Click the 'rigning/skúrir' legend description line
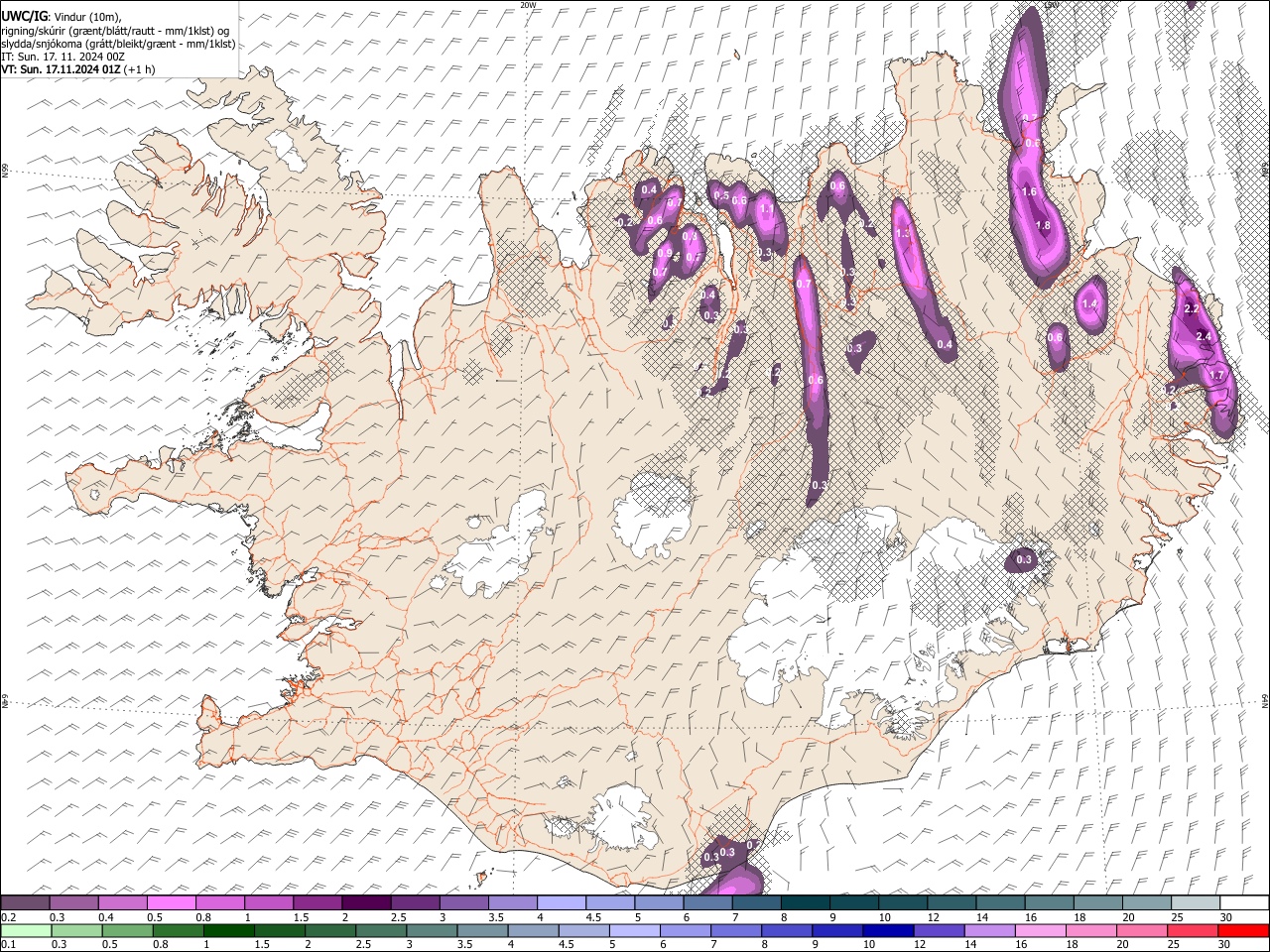Image resolution: width=1270 pixels, height=952 pixels. (115, 30)
